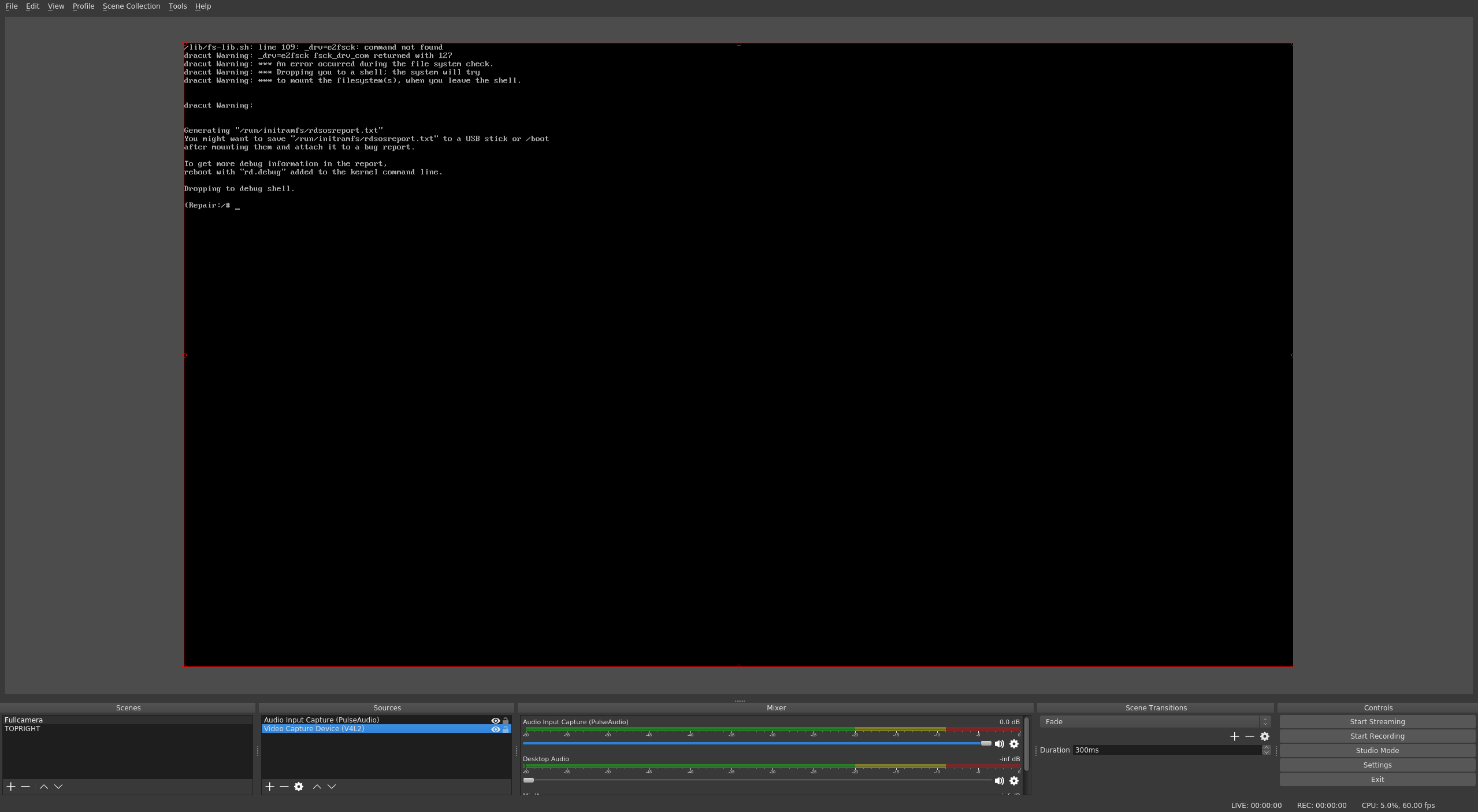Image resolution: width=1478 pixels, height=812 pixels.
Task: Lock the Video Capture Device source
Action: click(505, 729)
